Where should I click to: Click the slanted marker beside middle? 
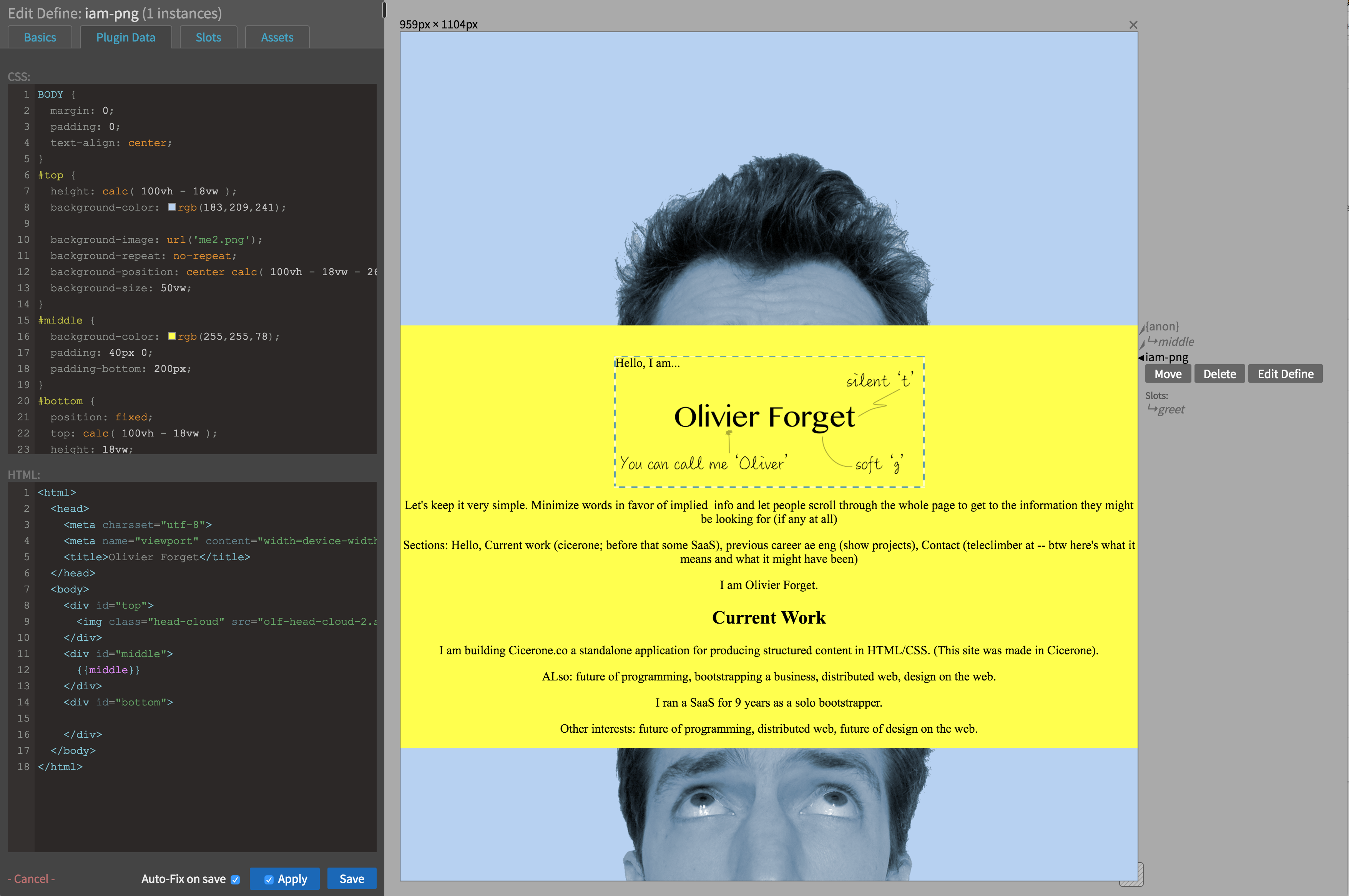(x=1142, y=344)
